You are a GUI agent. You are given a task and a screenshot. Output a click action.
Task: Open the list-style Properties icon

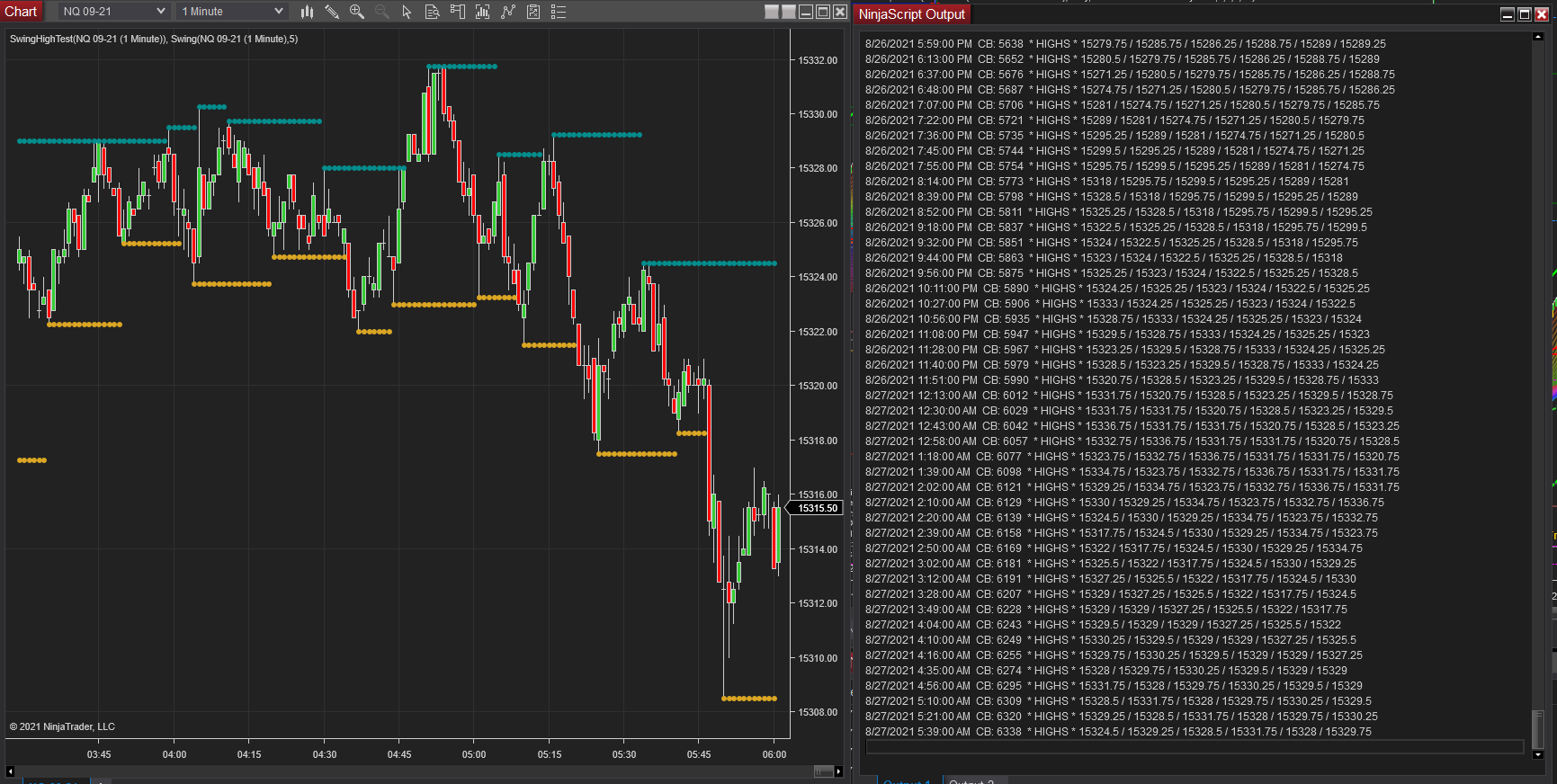pos(559,12)
